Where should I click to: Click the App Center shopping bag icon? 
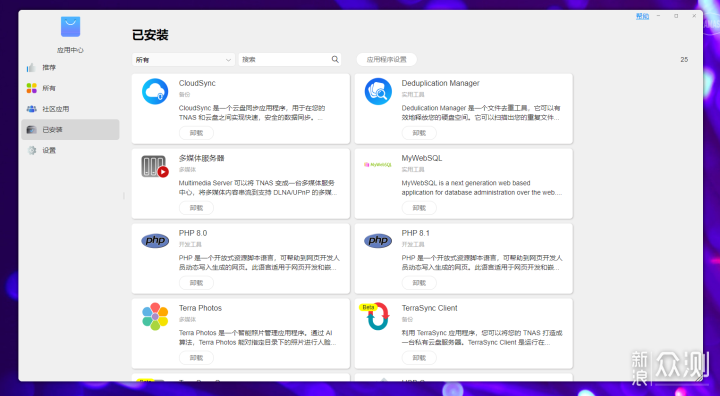70,27
